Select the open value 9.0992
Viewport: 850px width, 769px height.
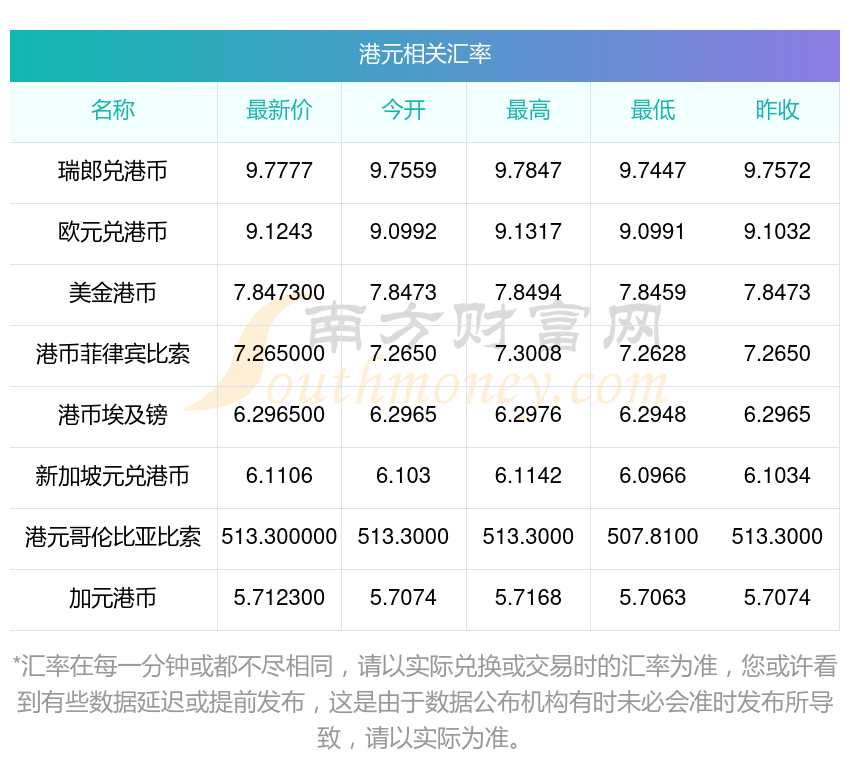tap(403, 232)
